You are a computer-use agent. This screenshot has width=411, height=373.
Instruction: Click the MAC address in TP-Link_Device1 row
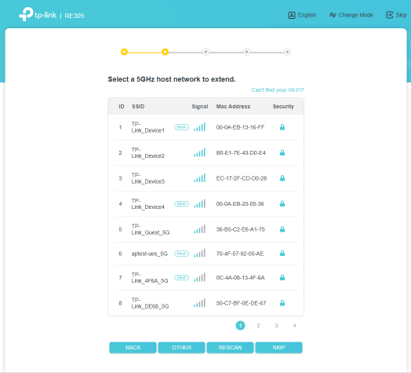pos(240,127)
